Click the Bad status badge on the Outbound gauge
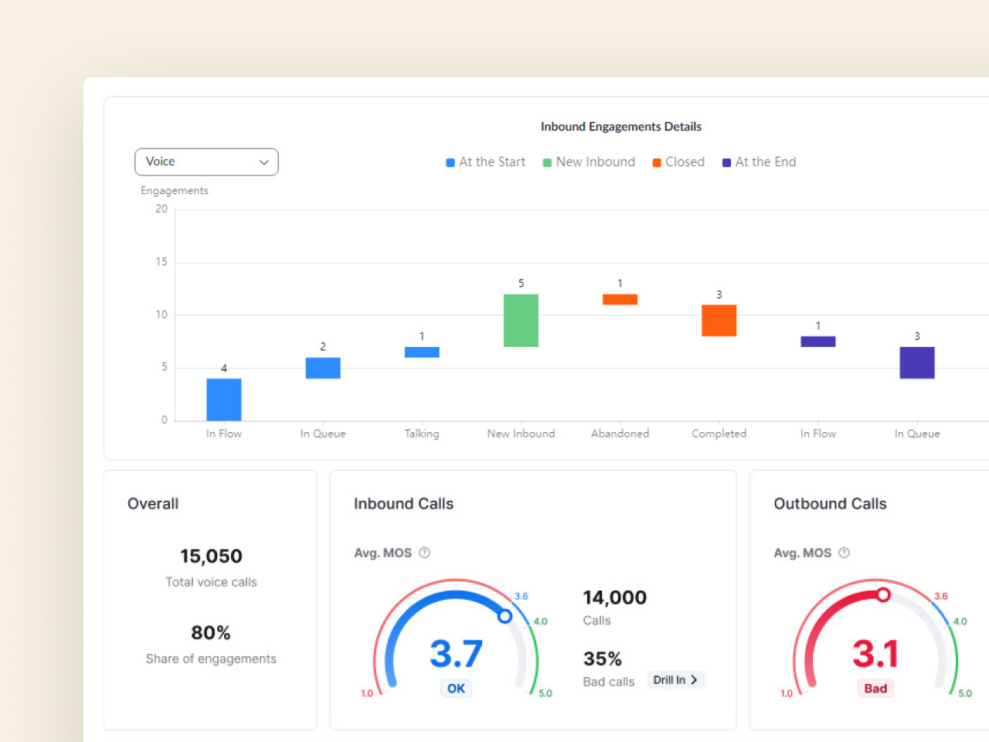 875,688
